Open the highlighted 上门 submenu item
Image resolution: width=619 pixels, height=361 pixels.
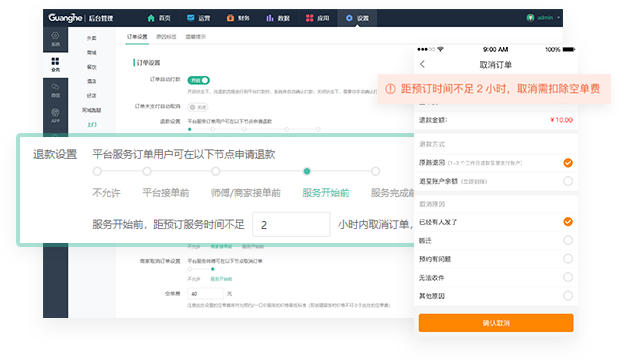click(x=92, y=125)
